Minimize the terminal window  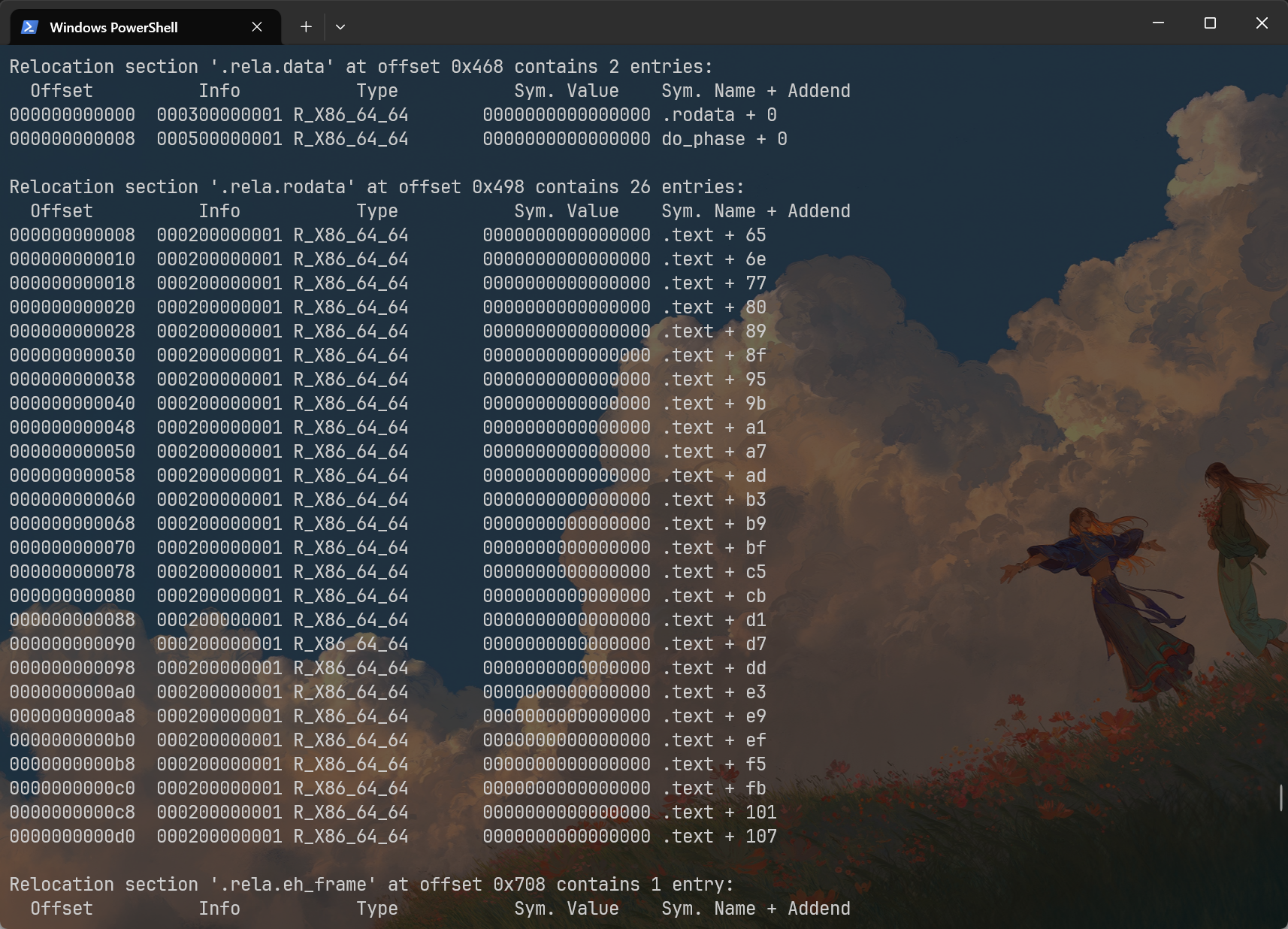coord(1158,23)
